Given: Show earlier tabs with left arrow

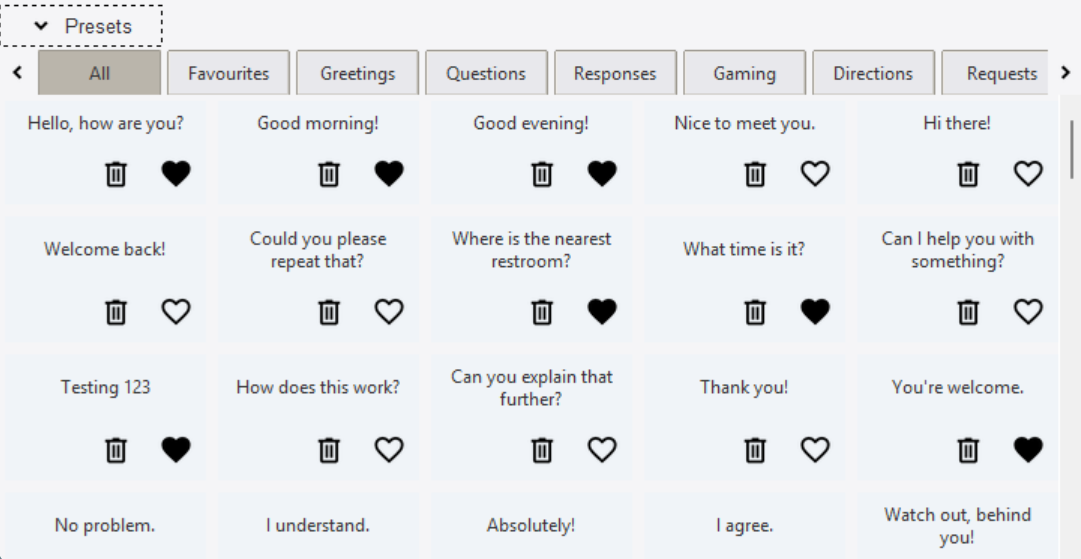Looking at the screenshot, I should click(x=18, y=72).
